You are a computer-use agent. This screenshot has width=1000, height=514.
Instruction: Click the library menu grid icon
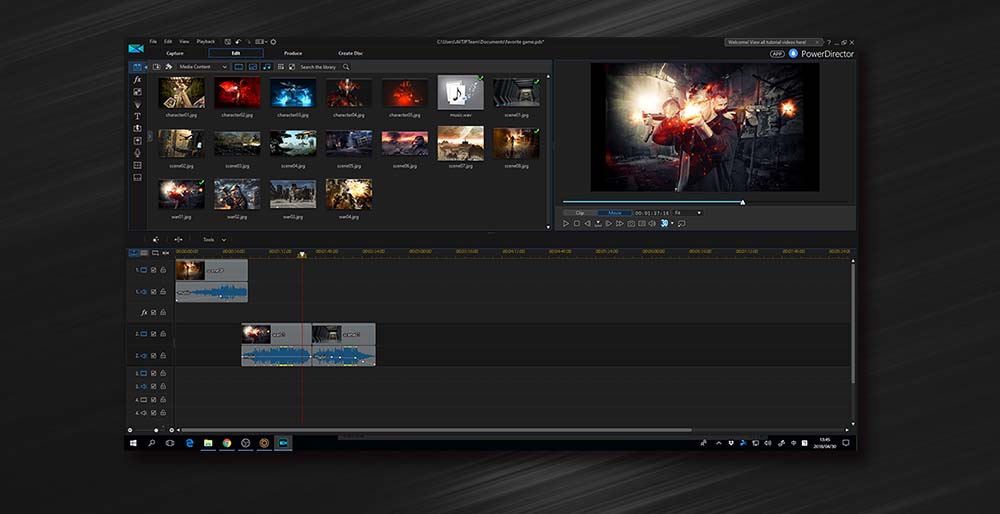click(x=281, y=67)
